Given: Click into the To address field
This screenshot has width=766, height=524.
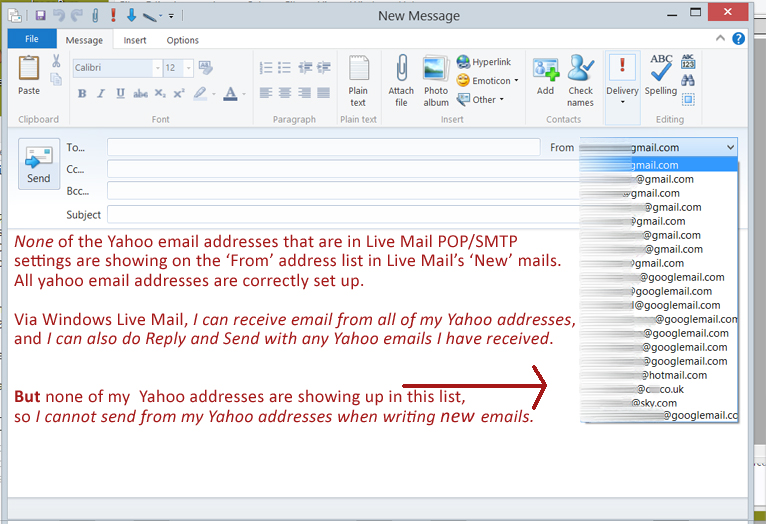Looking at the screenshot, I should (323, 147).
